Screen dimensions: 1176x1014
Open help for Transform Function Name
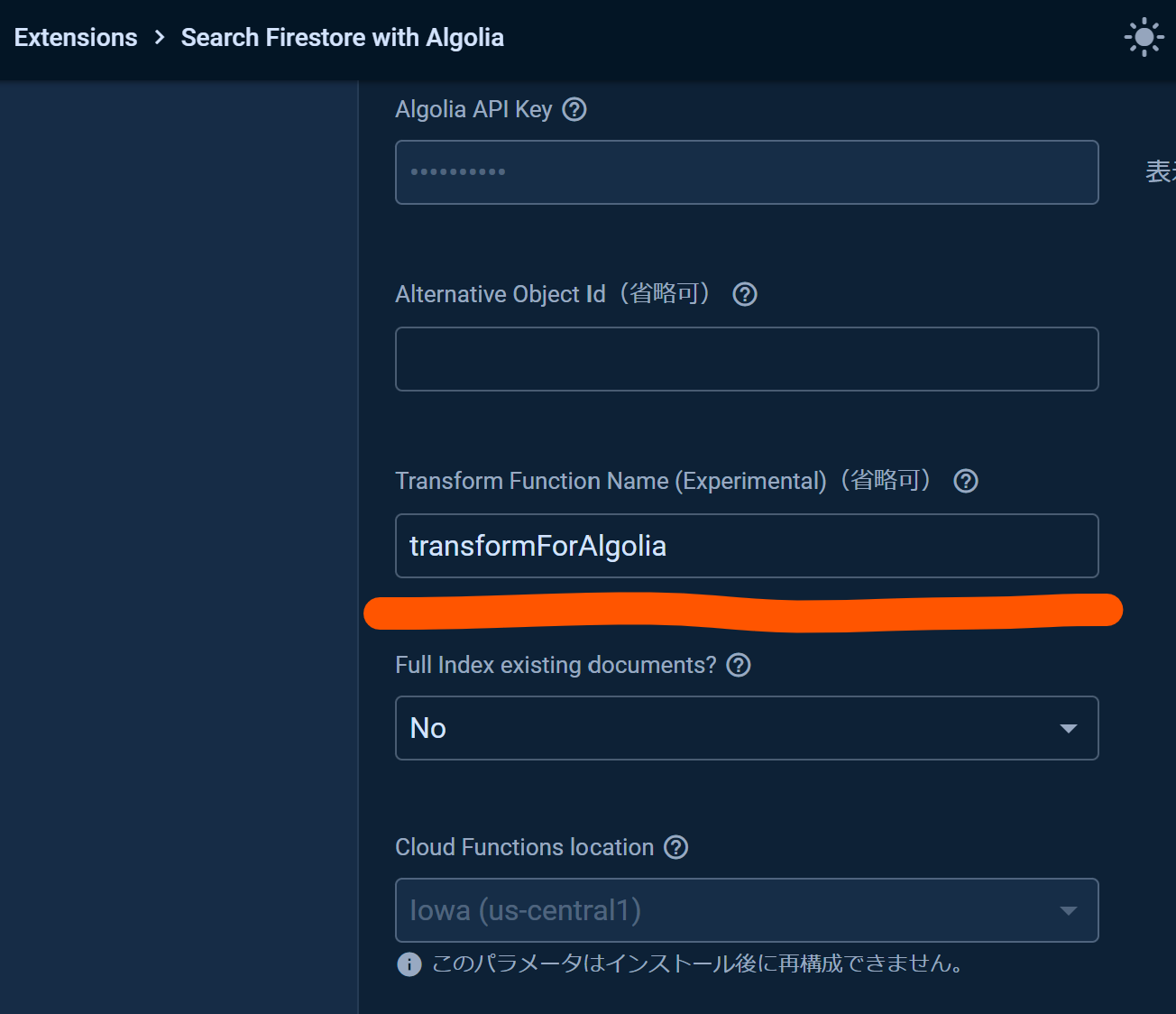[x=965, y=481]
